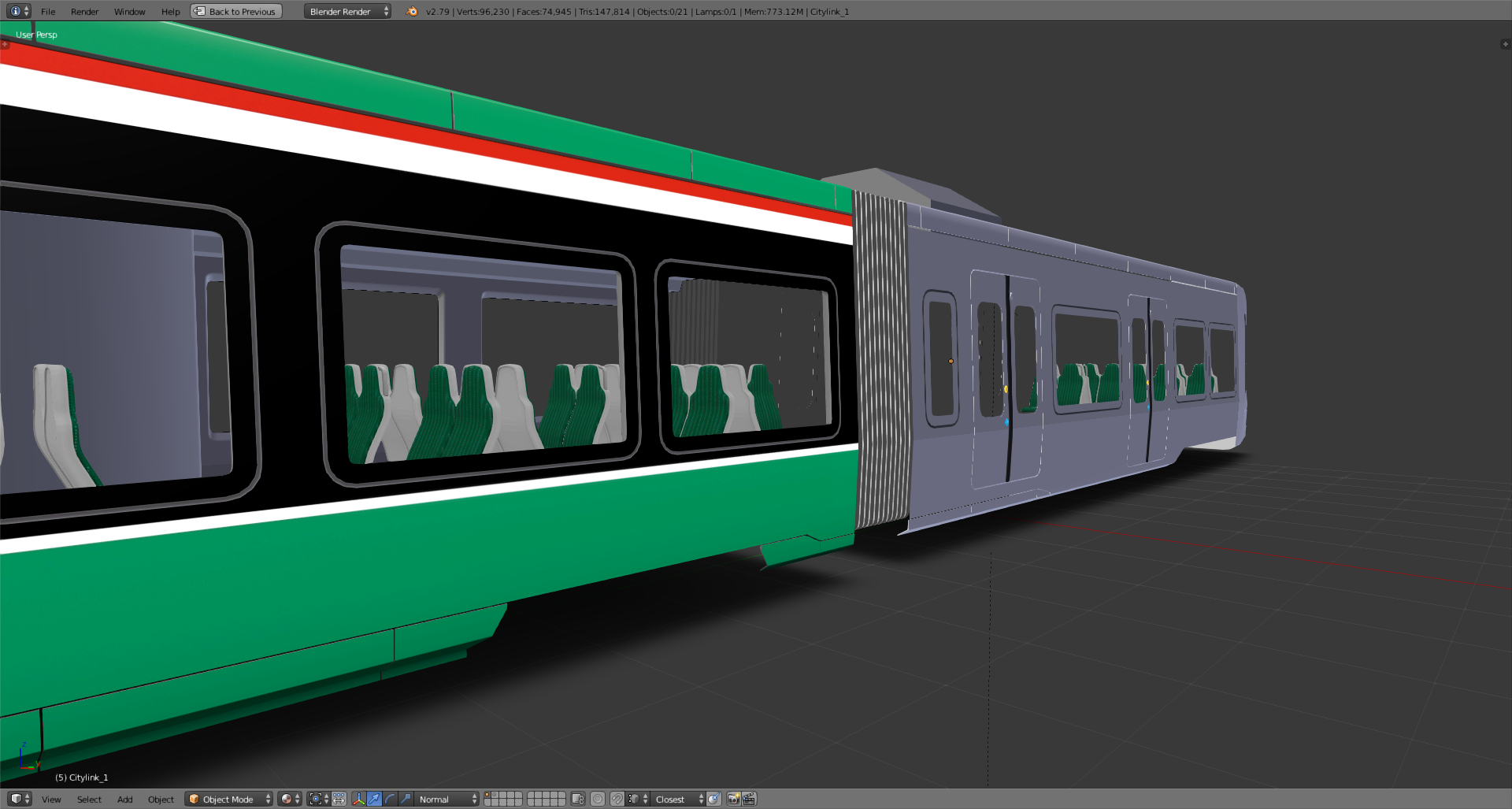Open the File menu
Viewport: 1512px width, 809px height.
click(48, 12)
